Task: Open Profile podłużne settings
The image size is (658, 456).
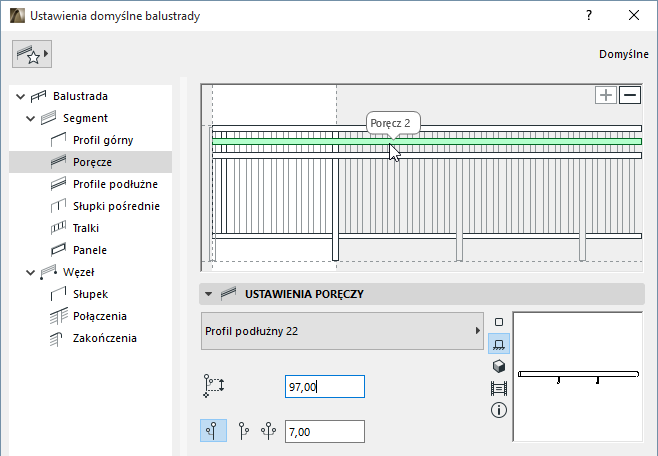Action: [x=115, y=184]
